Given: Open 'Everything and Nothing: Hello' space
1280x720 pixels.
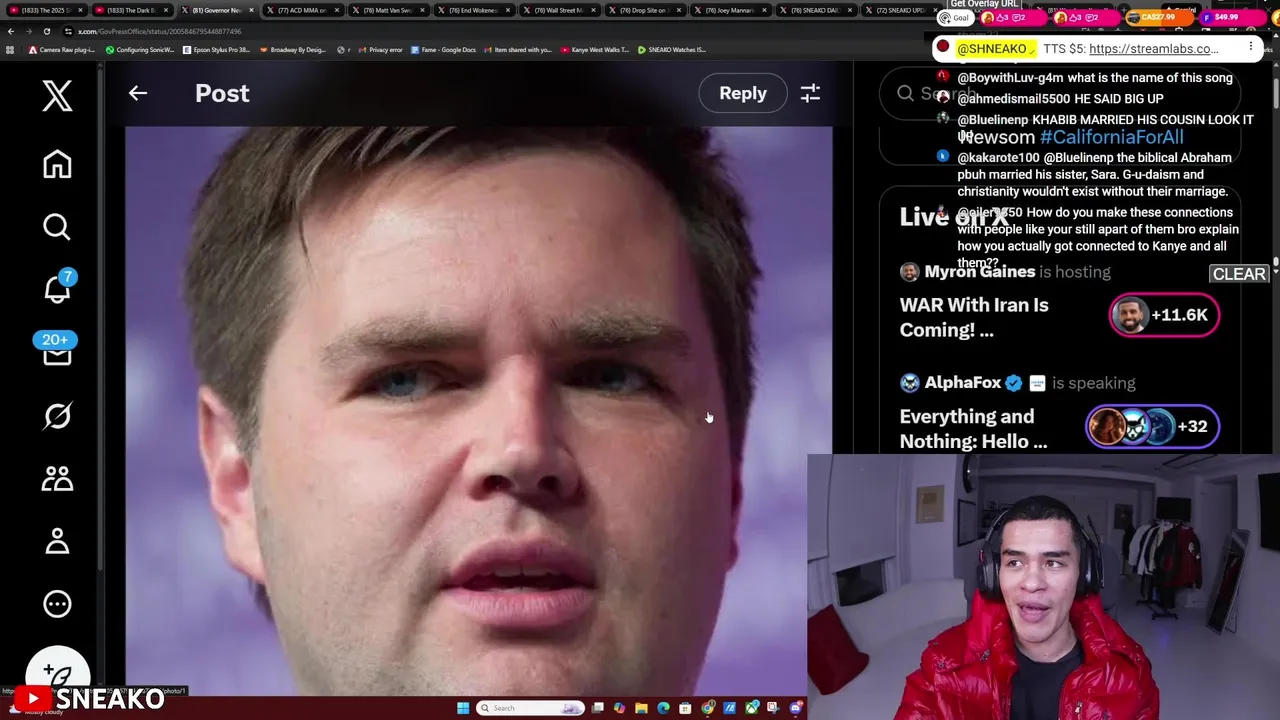Looking at the screenshot, I should click(x=973, y=429).
